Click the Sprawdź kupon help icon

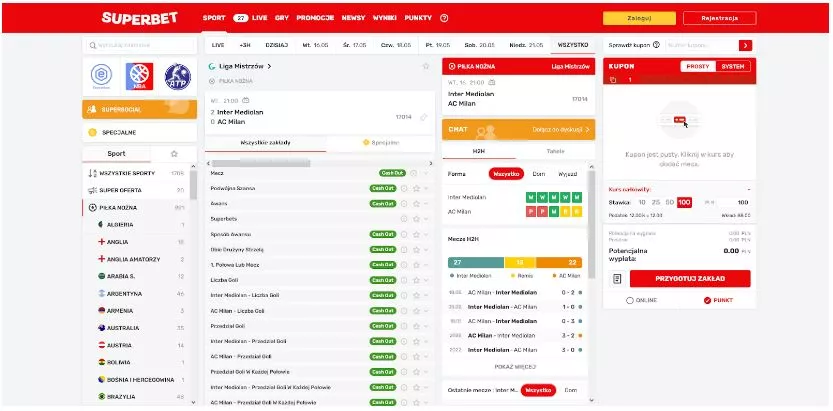(x=656, y=45)
